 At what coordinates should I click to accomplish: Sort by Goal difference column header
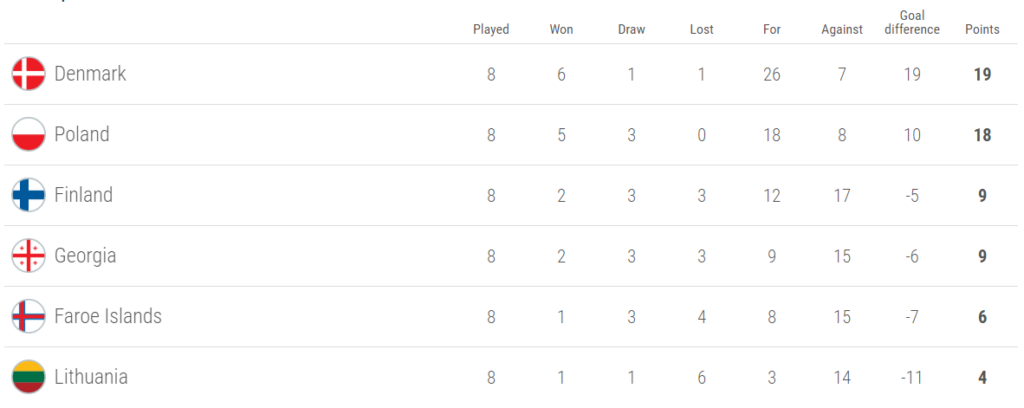coord(912,23)
